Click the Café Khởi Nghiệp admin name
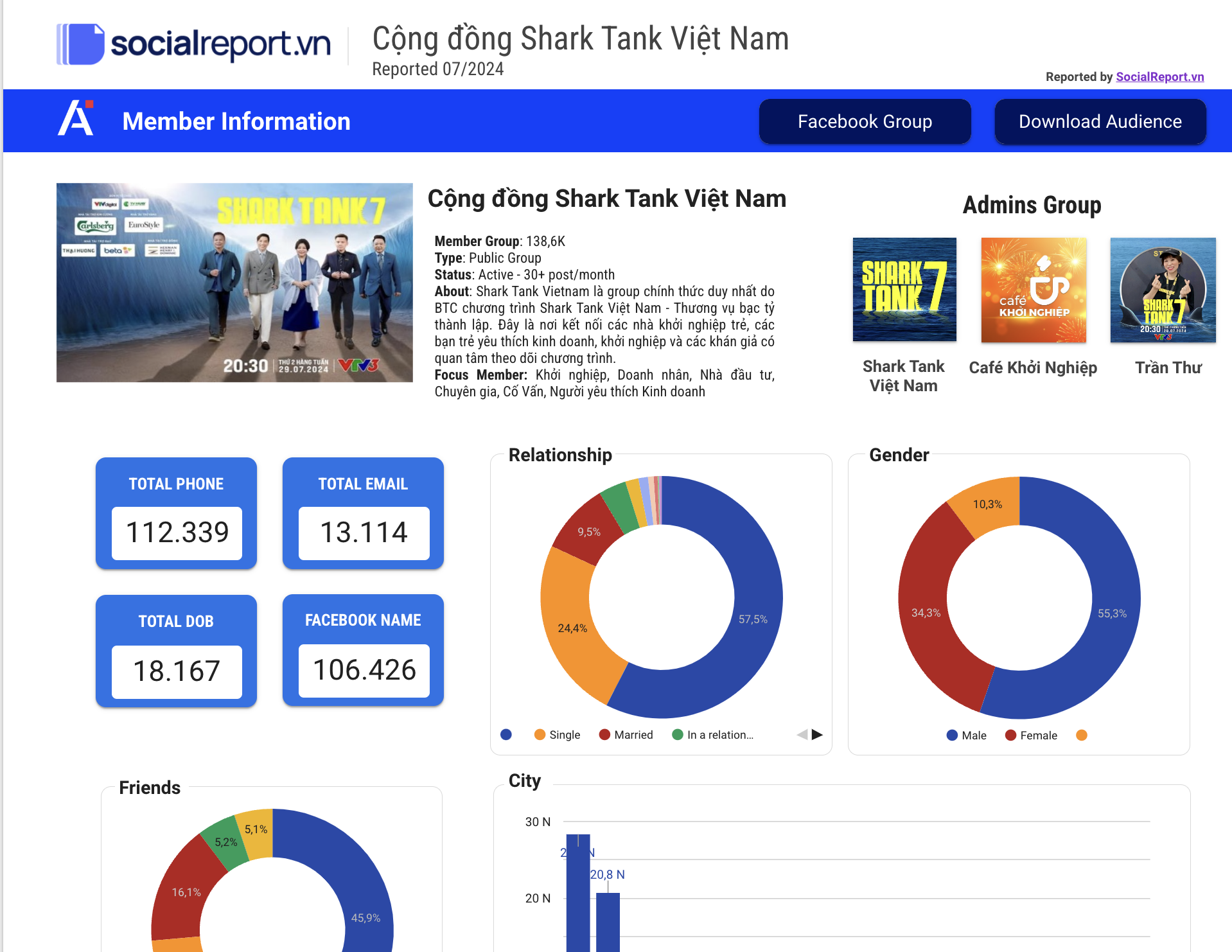Screen dimensions: 1232x952 1033,367
